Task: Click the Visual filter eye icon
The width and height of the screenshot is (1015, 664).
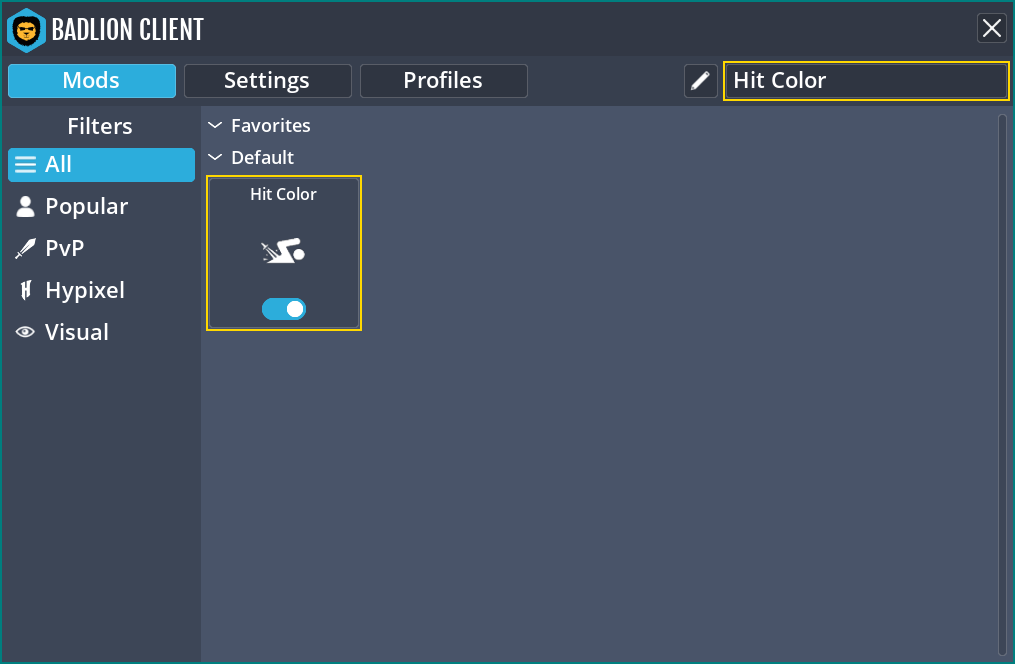Action: pyautogui.click(x=25, y=332)
